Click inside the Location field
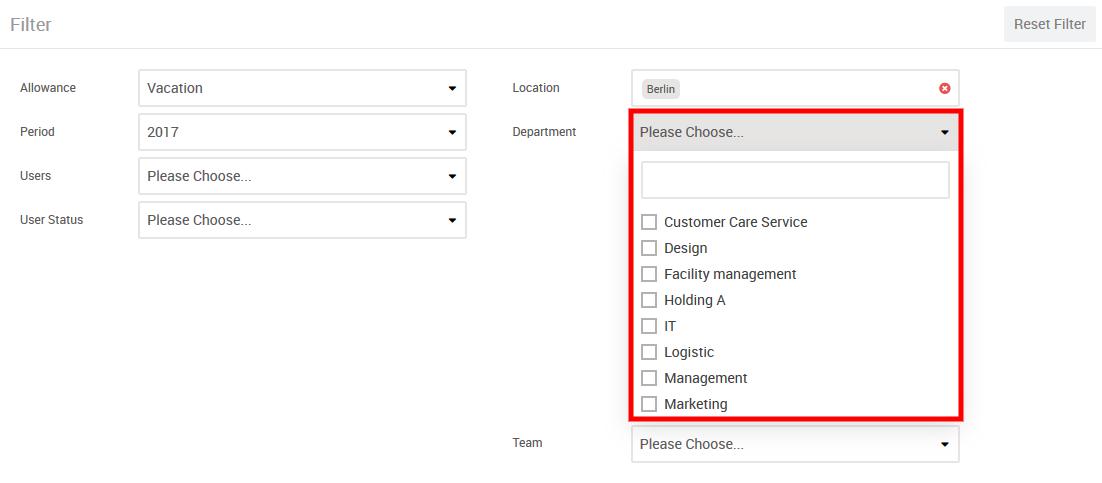 [800, 88]
